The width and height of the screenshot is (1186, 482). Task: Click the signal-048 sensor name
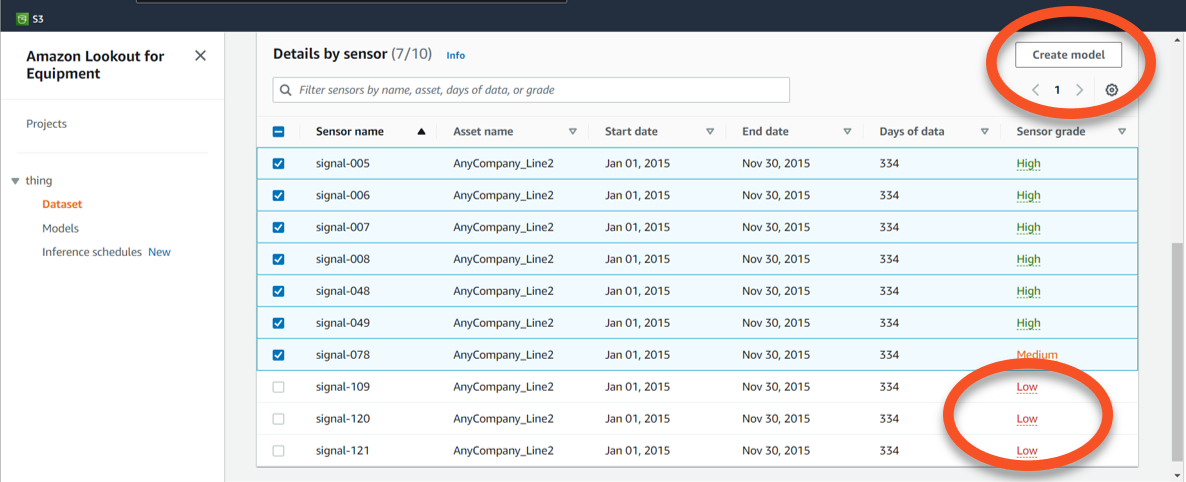343,291
